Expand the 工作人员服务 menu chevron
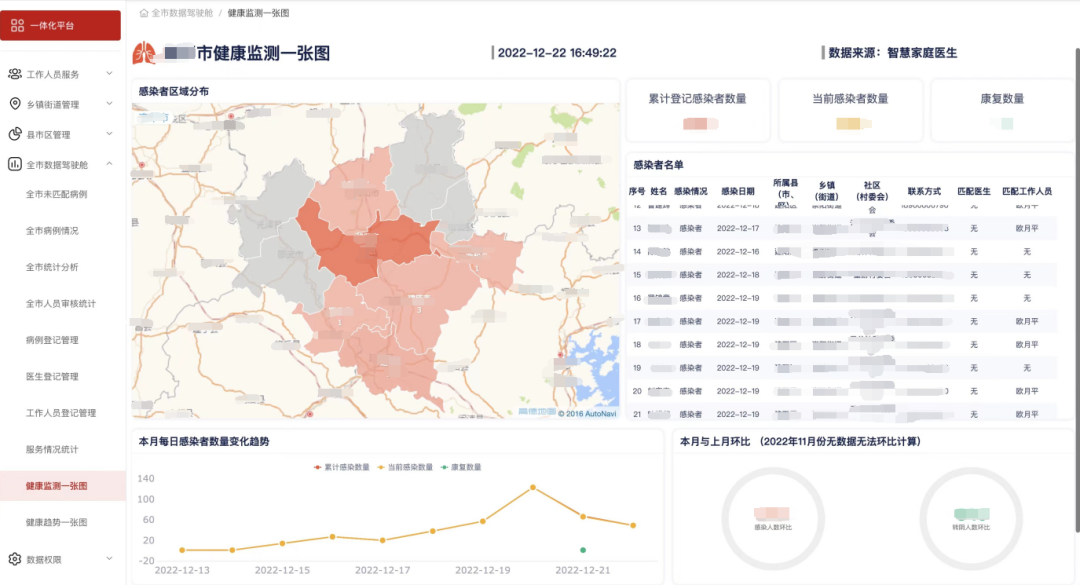The height and width of the screenshot is (585, 1080). click(110, 74)
